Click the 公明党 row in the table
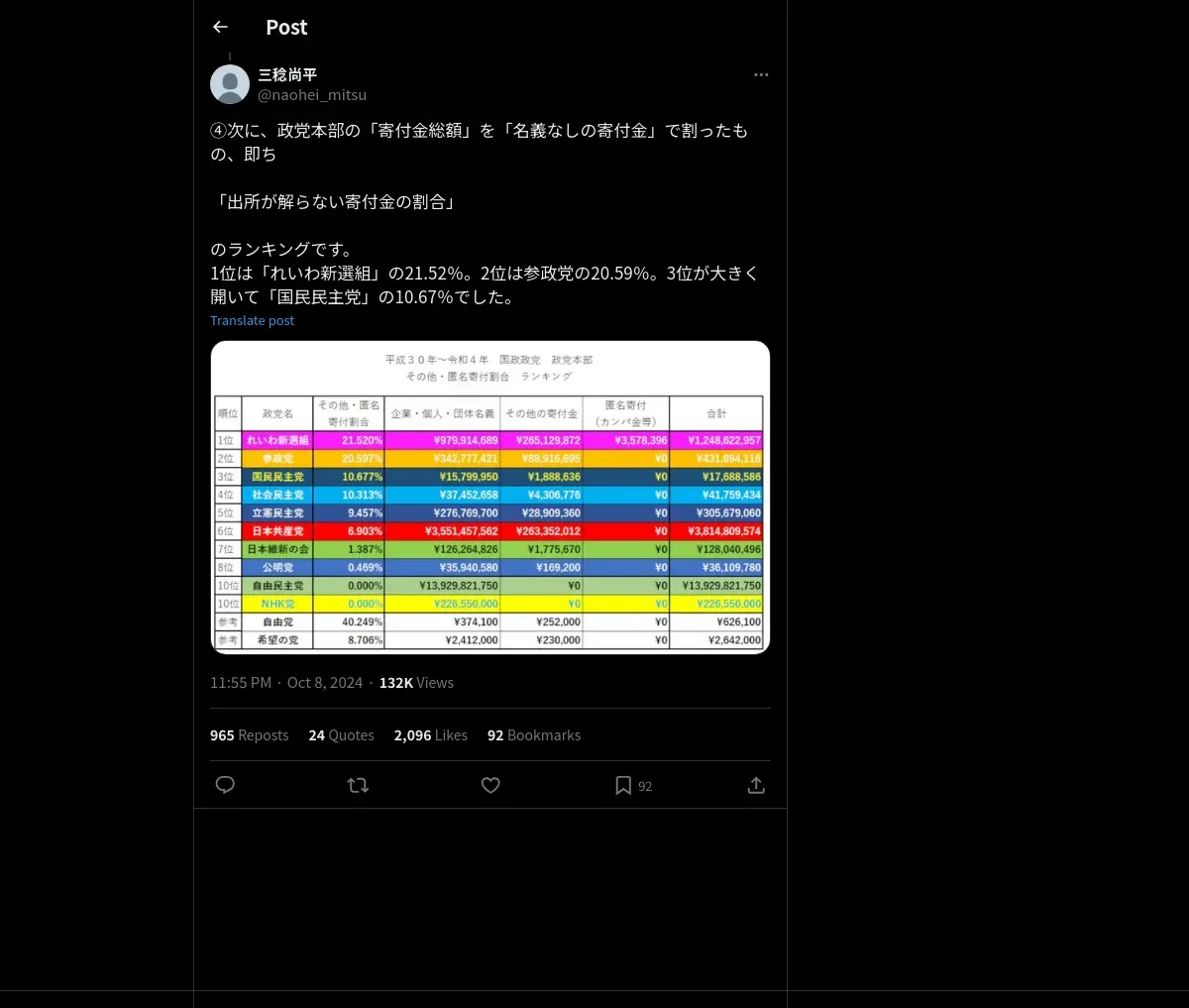 (x=489, y=568)
